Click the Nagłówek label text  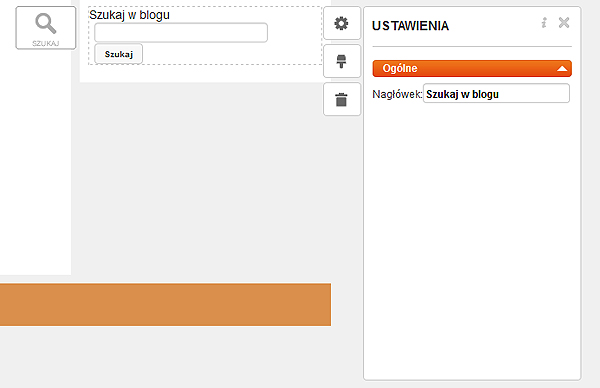click(397, 94)
